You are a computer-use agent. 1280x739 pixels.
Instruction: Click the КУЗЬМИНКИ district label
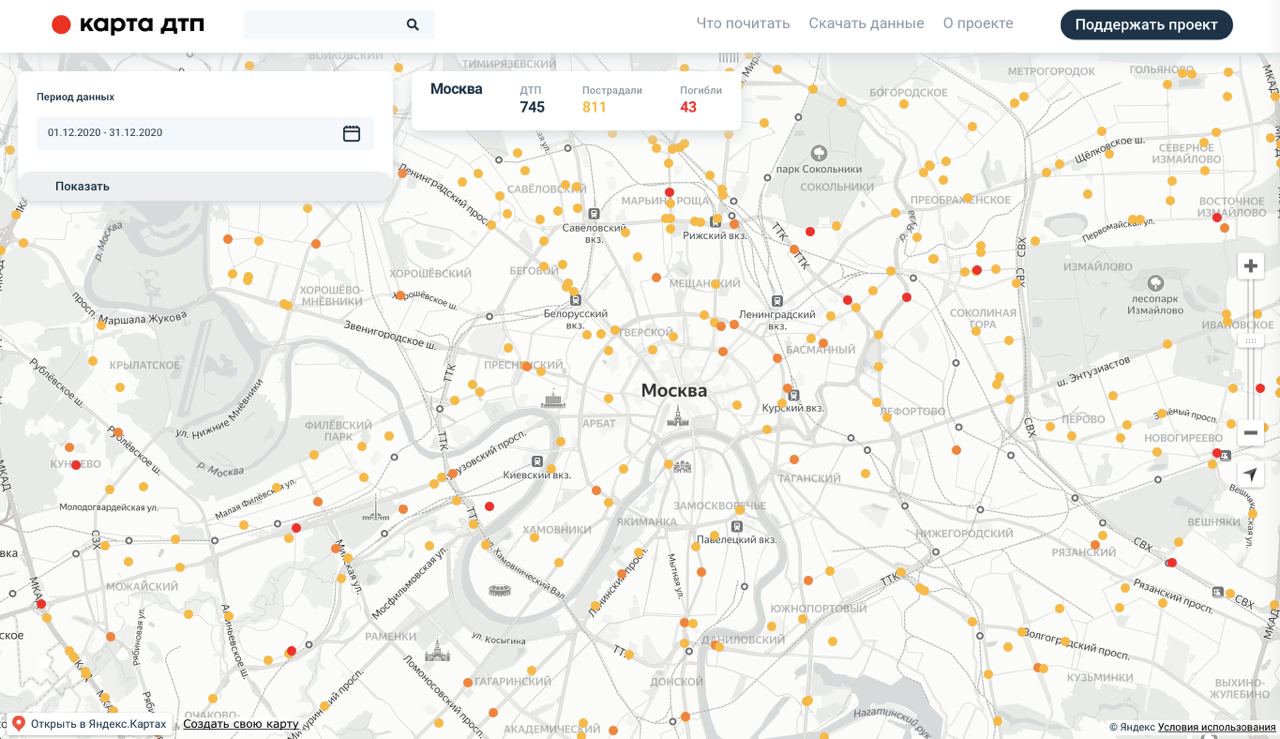click(x=1098, y=677)
